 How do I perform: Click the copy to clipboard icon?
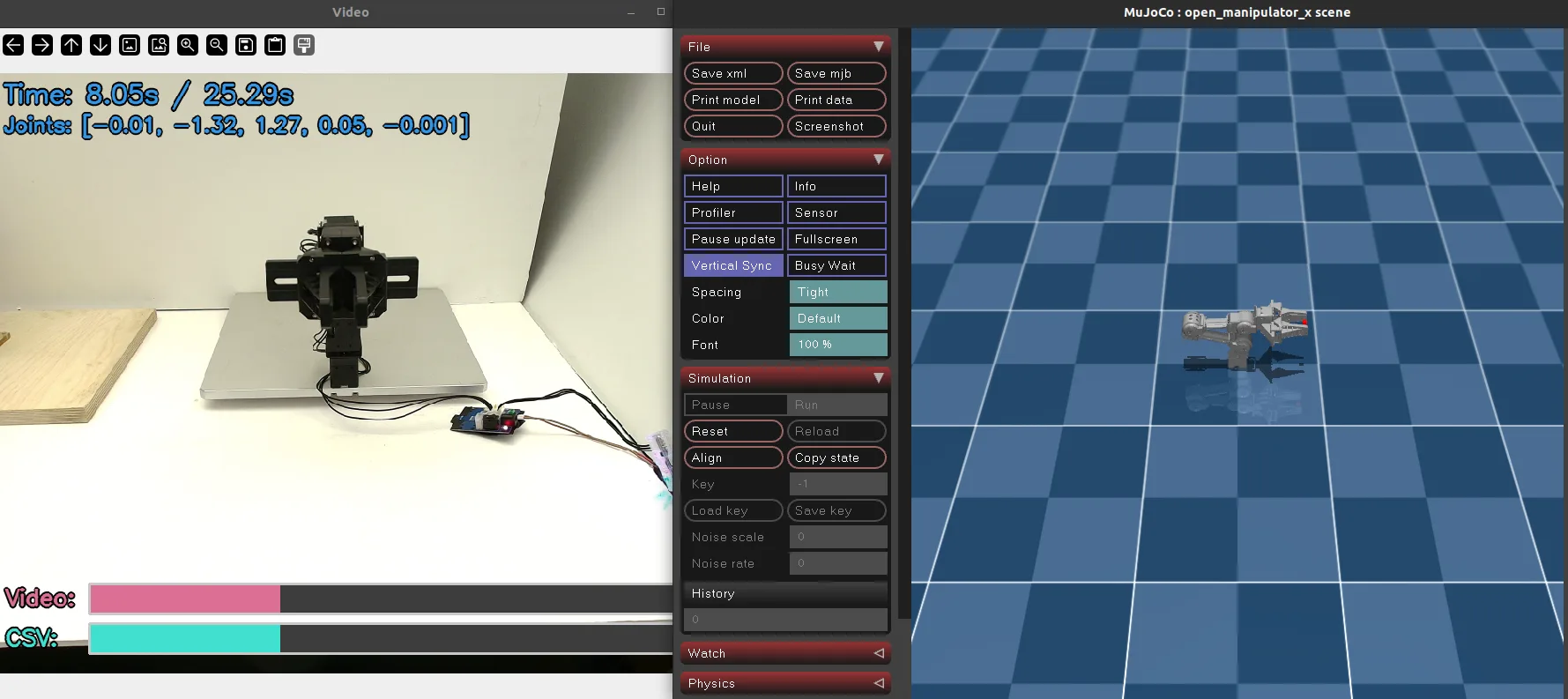pyautogui.click(x=275, y=45)
